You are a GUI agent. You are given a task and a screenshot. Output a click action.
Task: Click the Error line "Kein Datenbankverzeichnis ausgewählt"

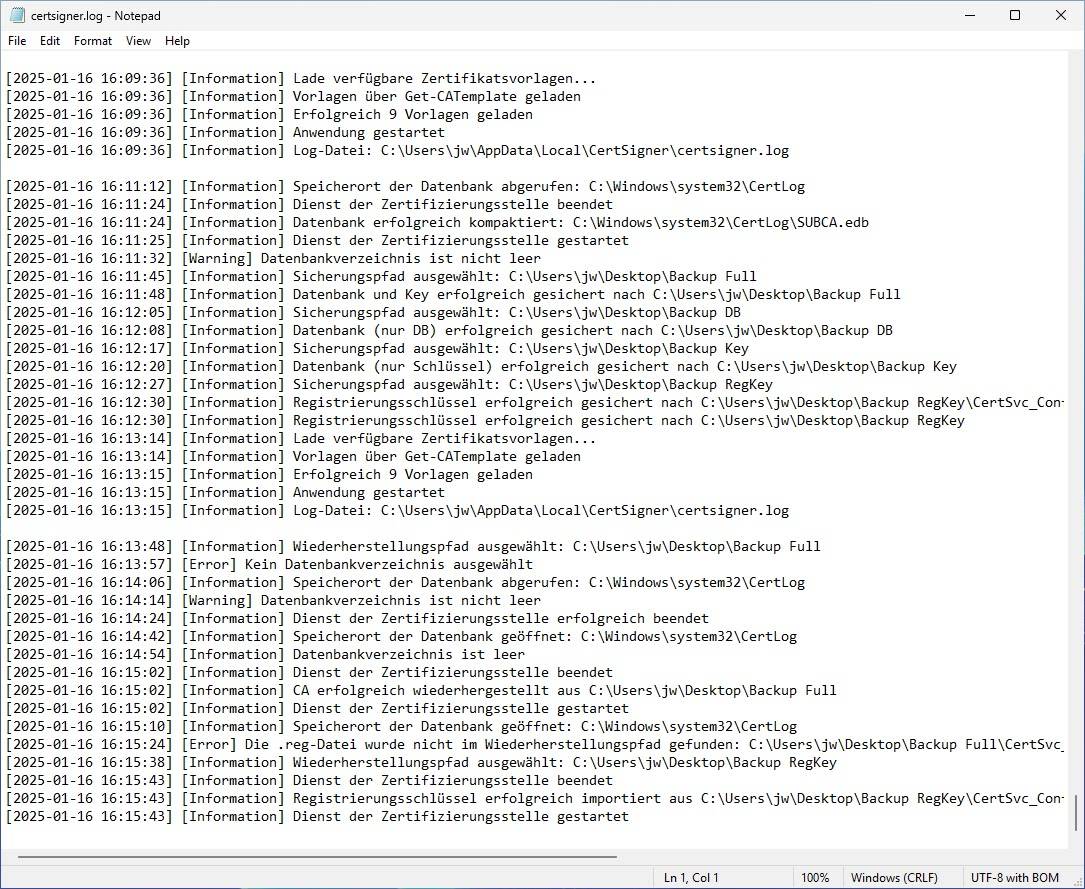pyautogui.click(x=388, y=564)
